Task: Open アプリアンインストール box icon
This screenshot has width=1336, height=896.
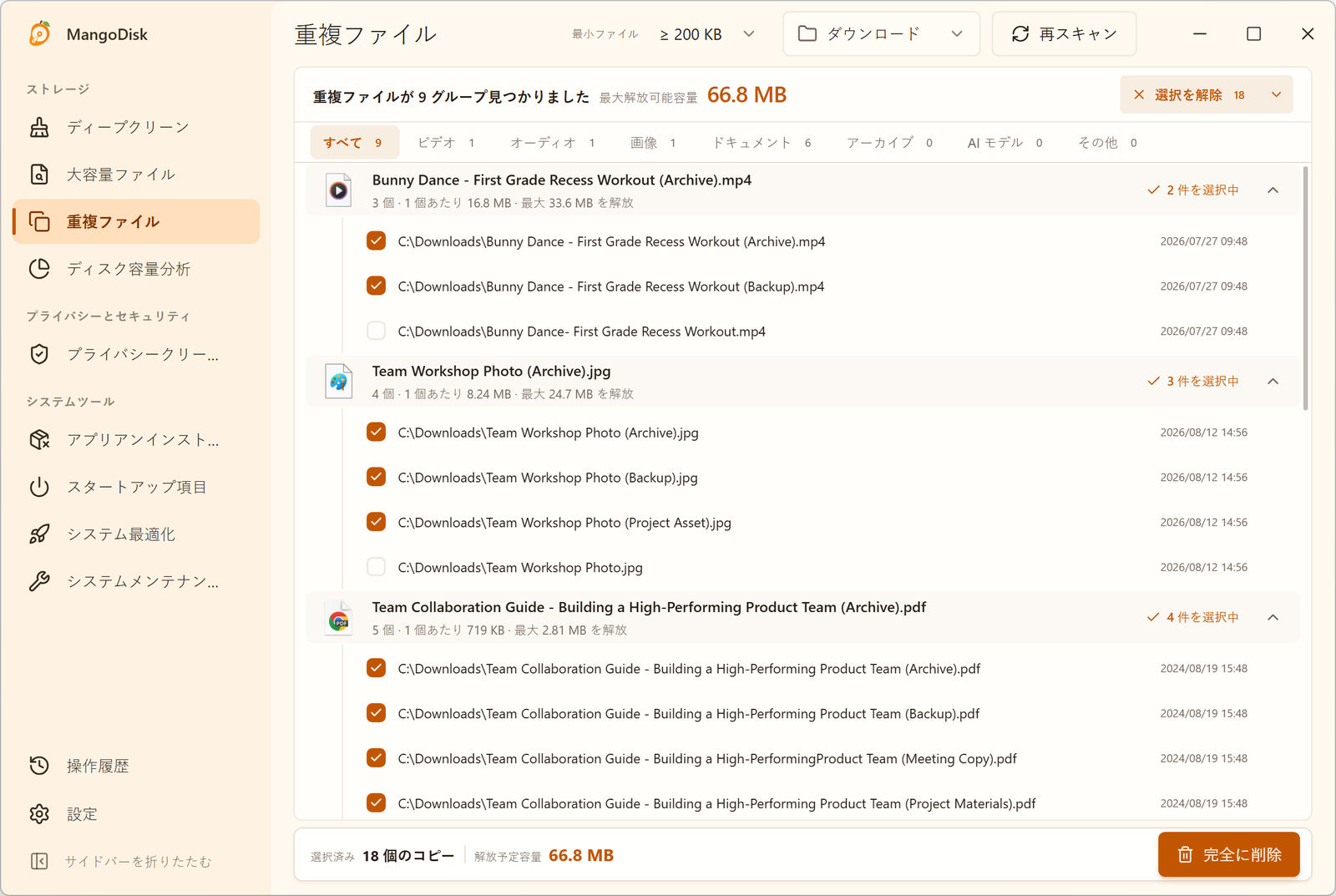Action: [39, 439]
